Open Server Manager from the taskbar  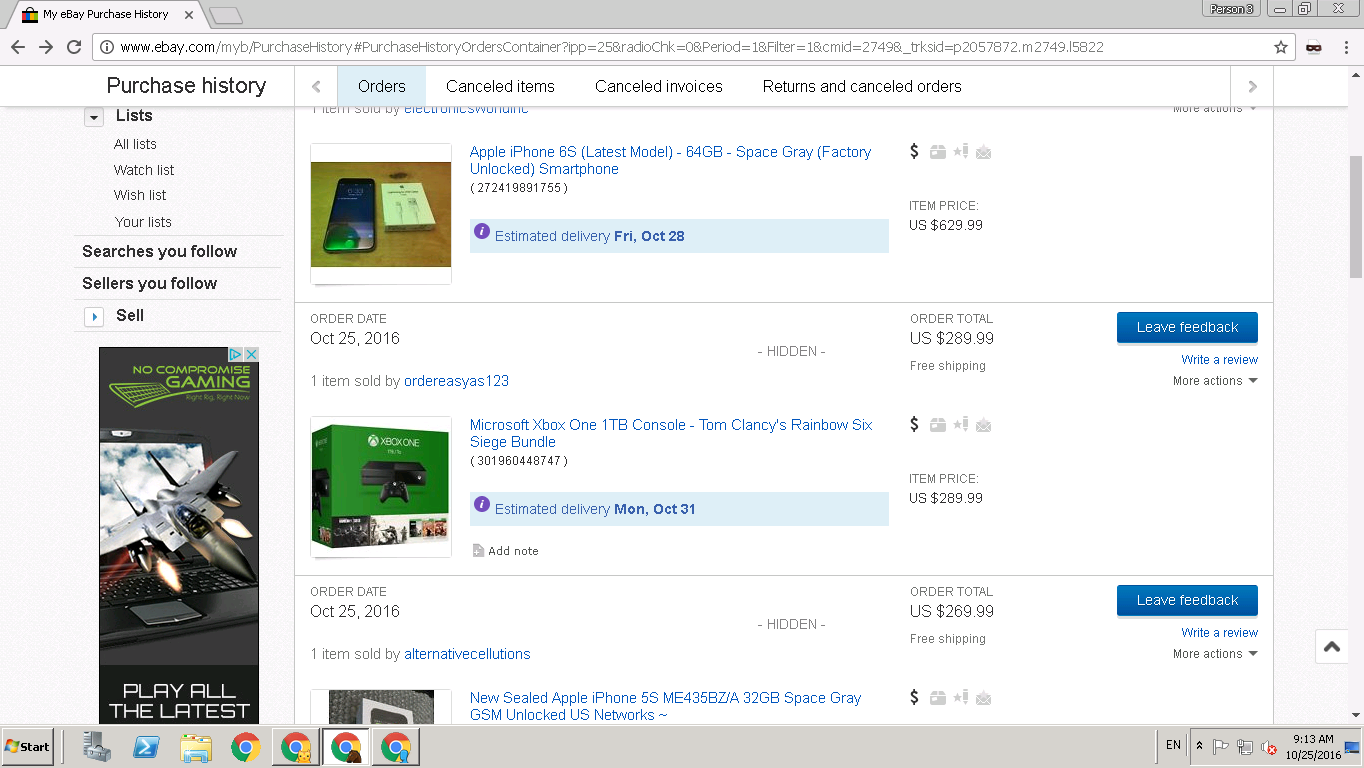[97, 747]
